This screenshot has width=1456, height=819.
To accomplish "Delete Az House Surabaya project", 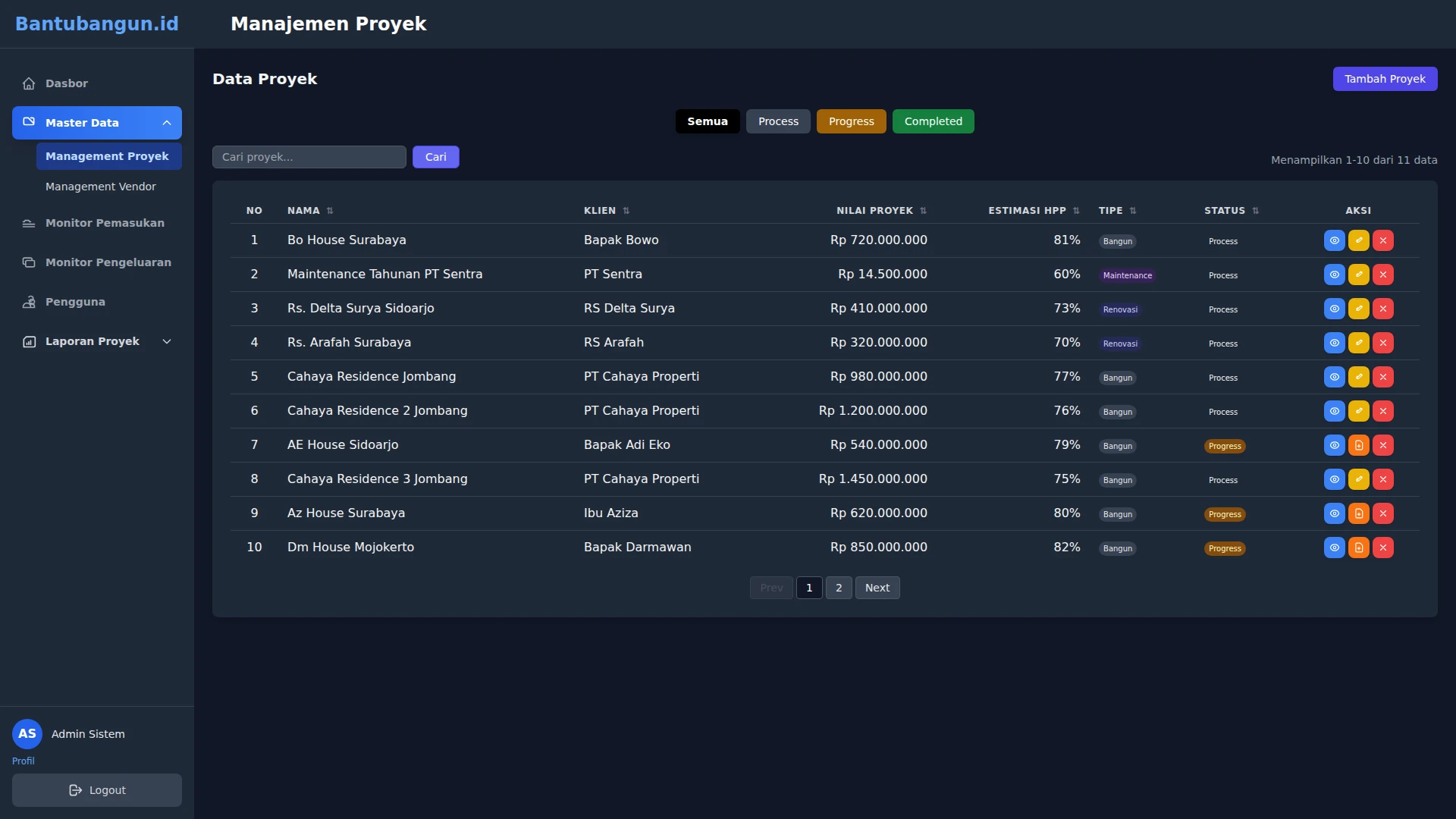I will coord(1382,513).
